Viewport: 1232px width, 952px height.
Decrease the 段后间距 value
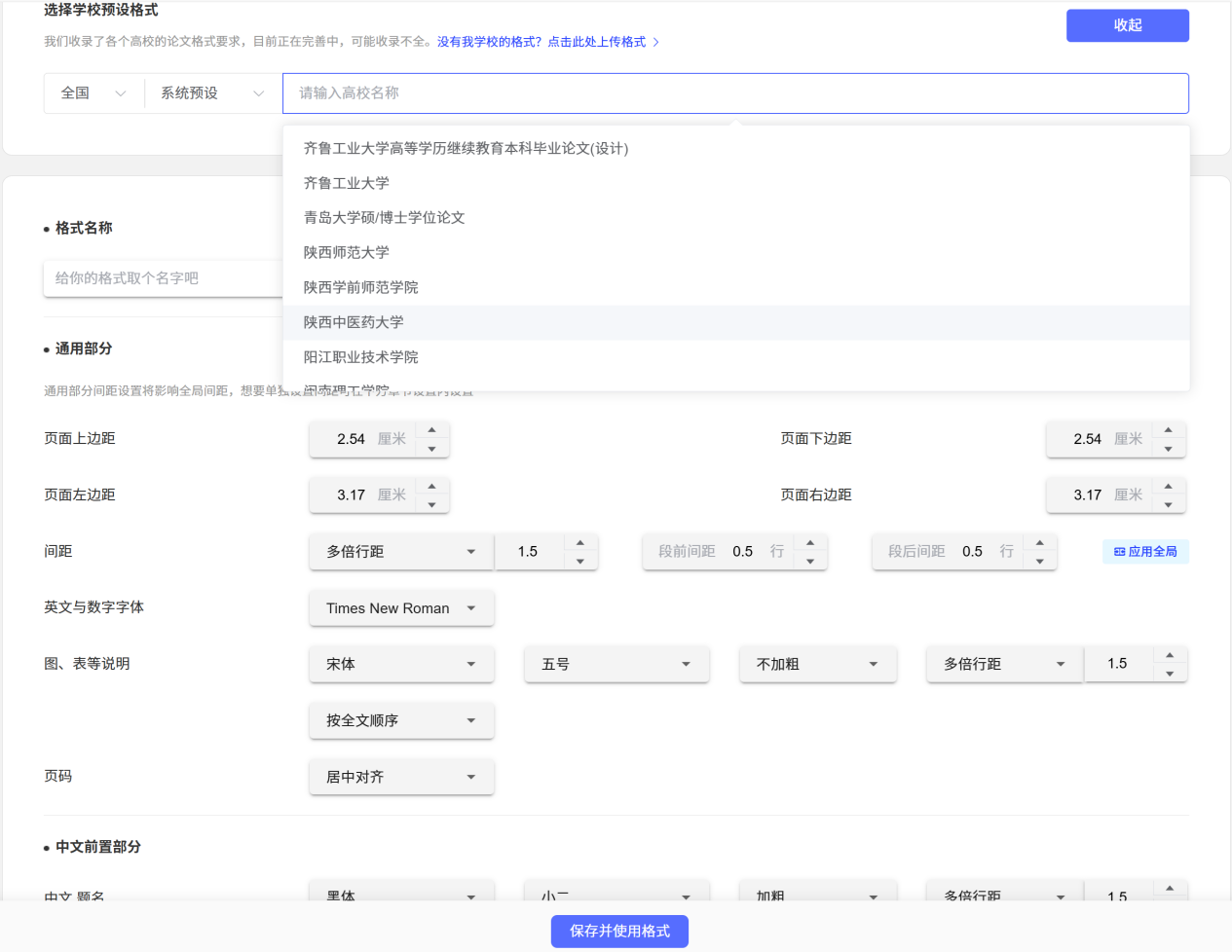point(1040,562)
